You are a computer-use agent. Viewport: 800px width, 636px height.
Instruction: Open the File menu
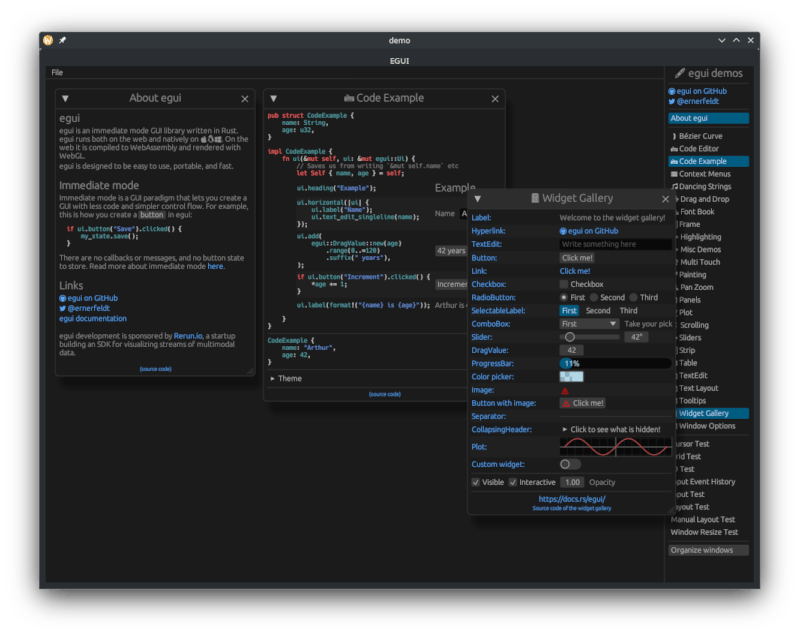coord(57,72)
